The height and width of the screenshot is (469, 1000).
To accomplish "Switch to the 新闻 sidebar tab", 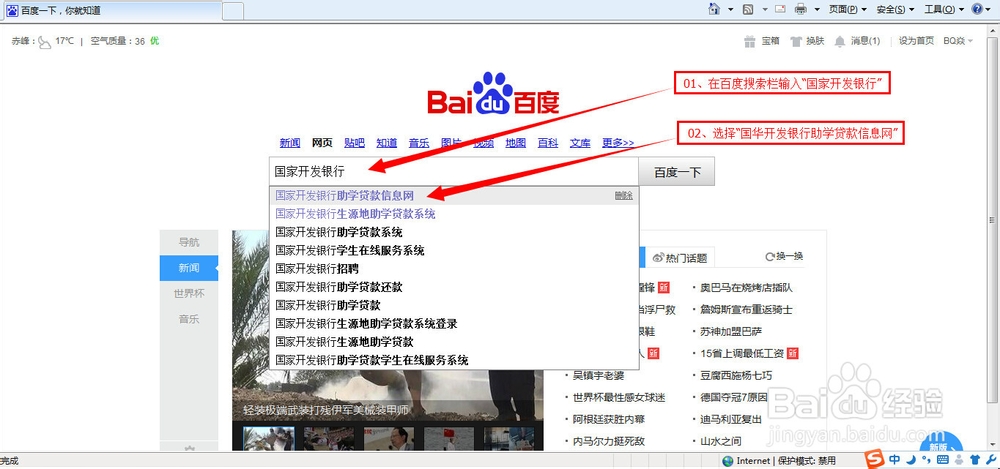I will [189, 268].
